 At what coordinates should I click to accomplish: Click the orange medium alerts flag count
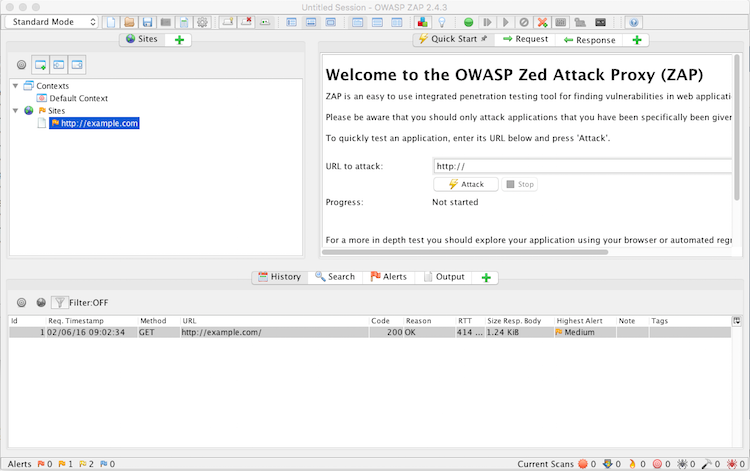pyautogui.click(x=66, y=464)
